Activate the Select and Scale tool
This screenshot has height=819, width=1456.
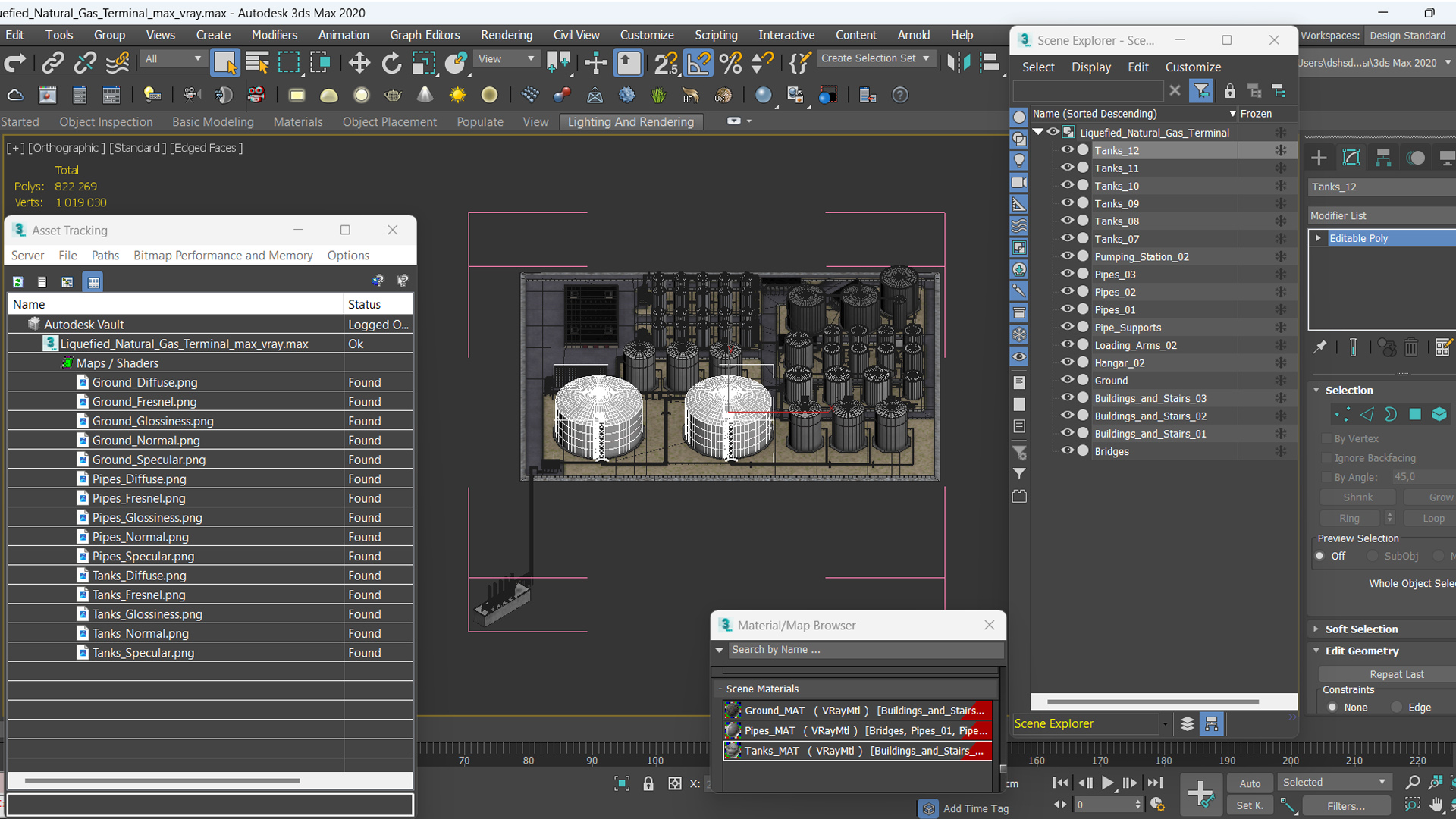pyautogui.click(x=423, y=63)
